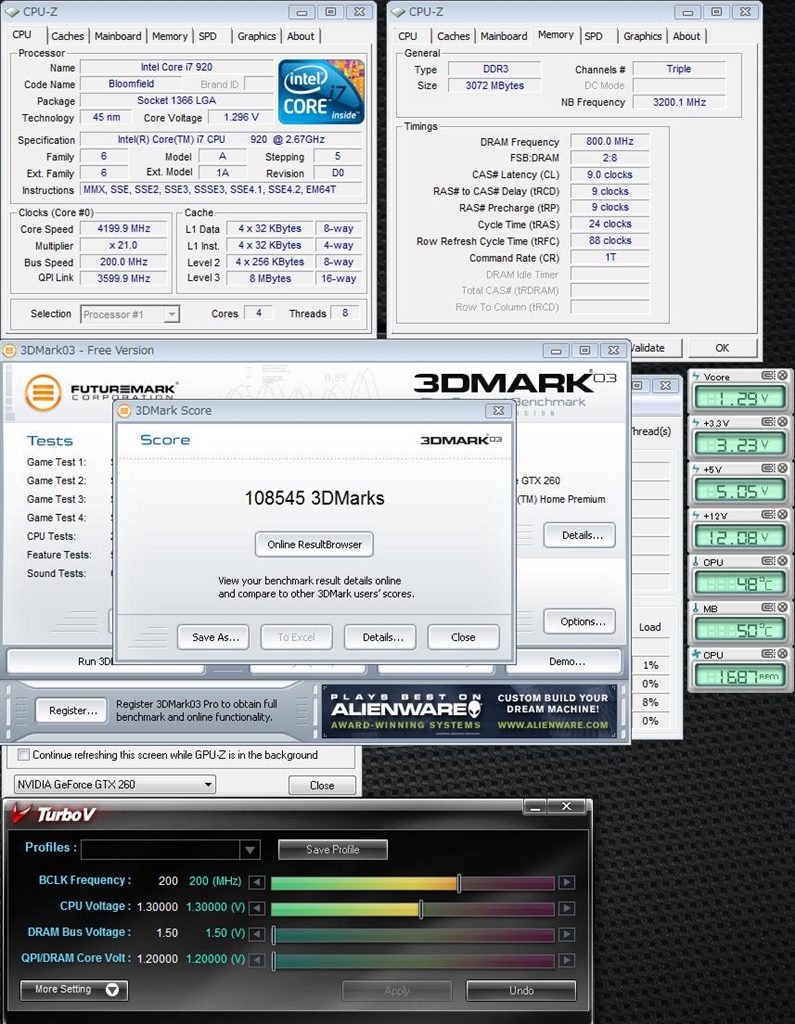Viewport: 795px width, 1024px height.
Task: Increase DRAM Bus Voltage with right arrow
Action: tap(567, 935)
